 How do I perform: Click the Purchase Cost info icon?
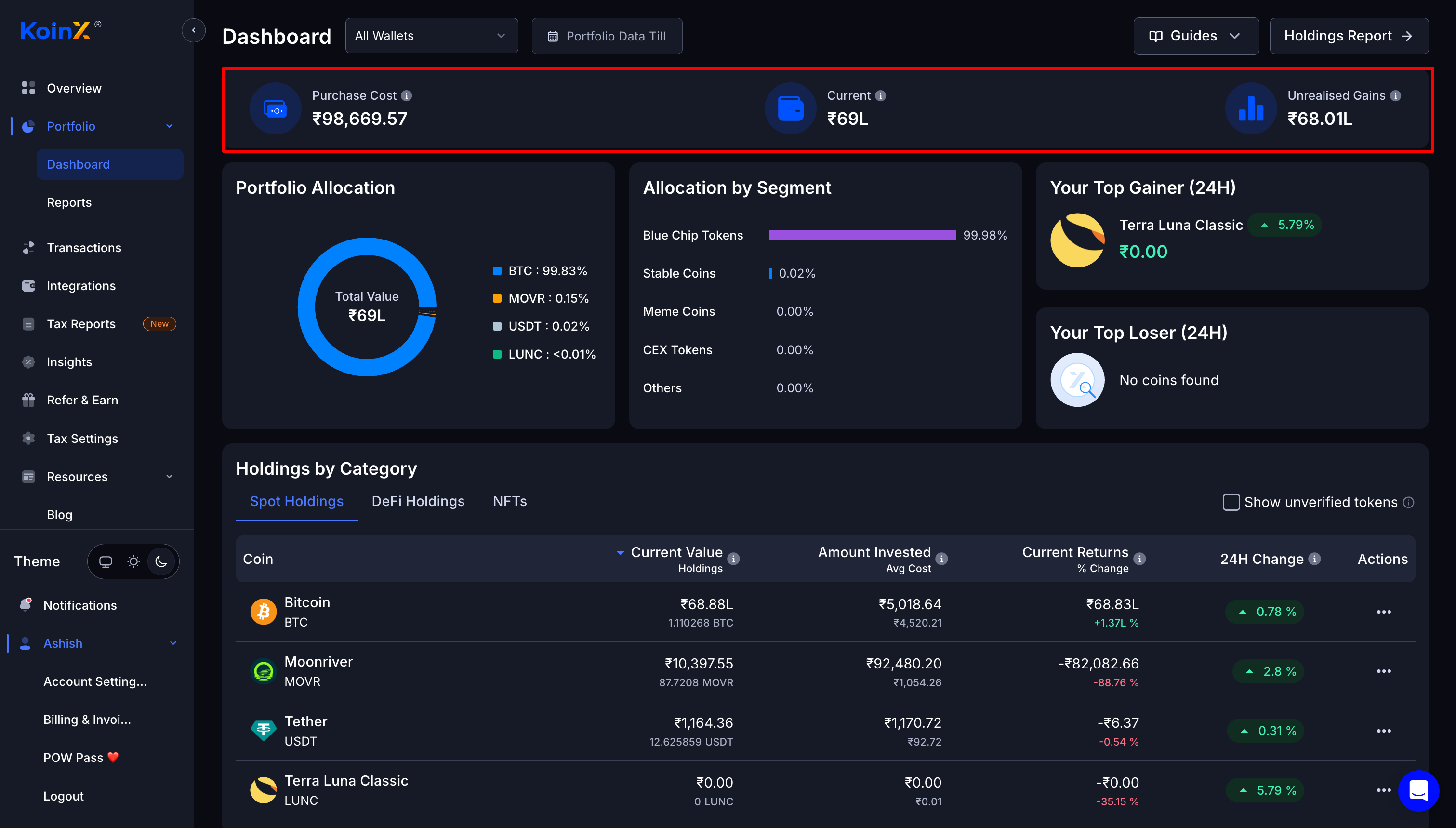point(406,95)
